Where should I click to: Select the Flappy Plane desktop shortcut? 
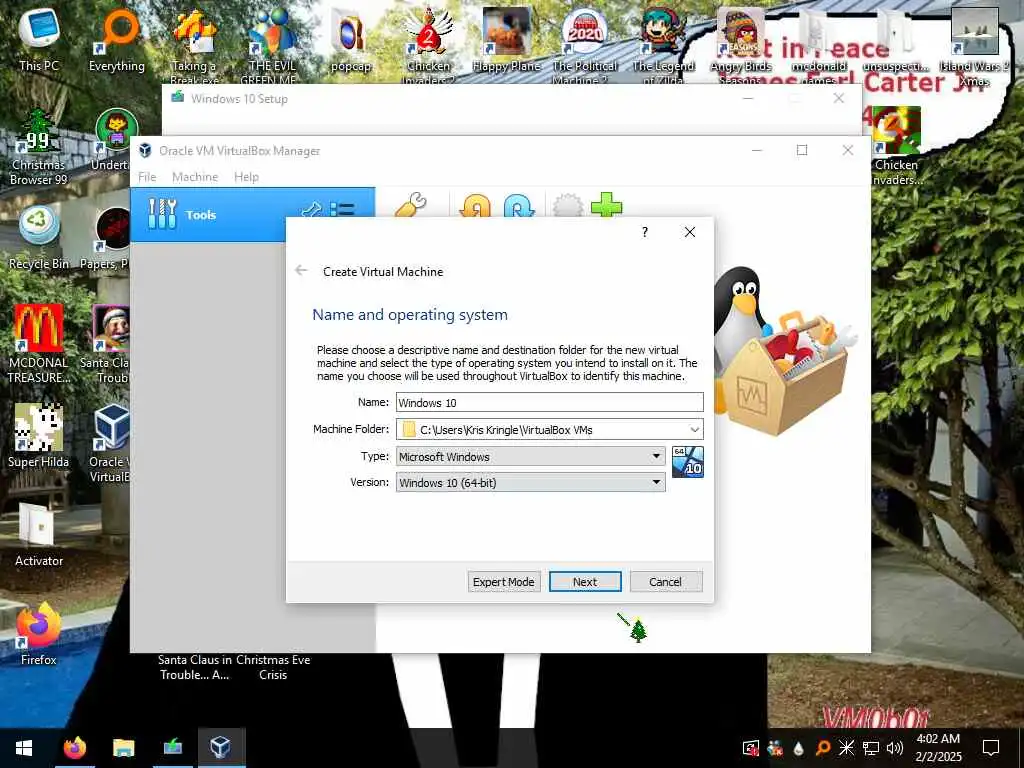(x=506, y=40)
